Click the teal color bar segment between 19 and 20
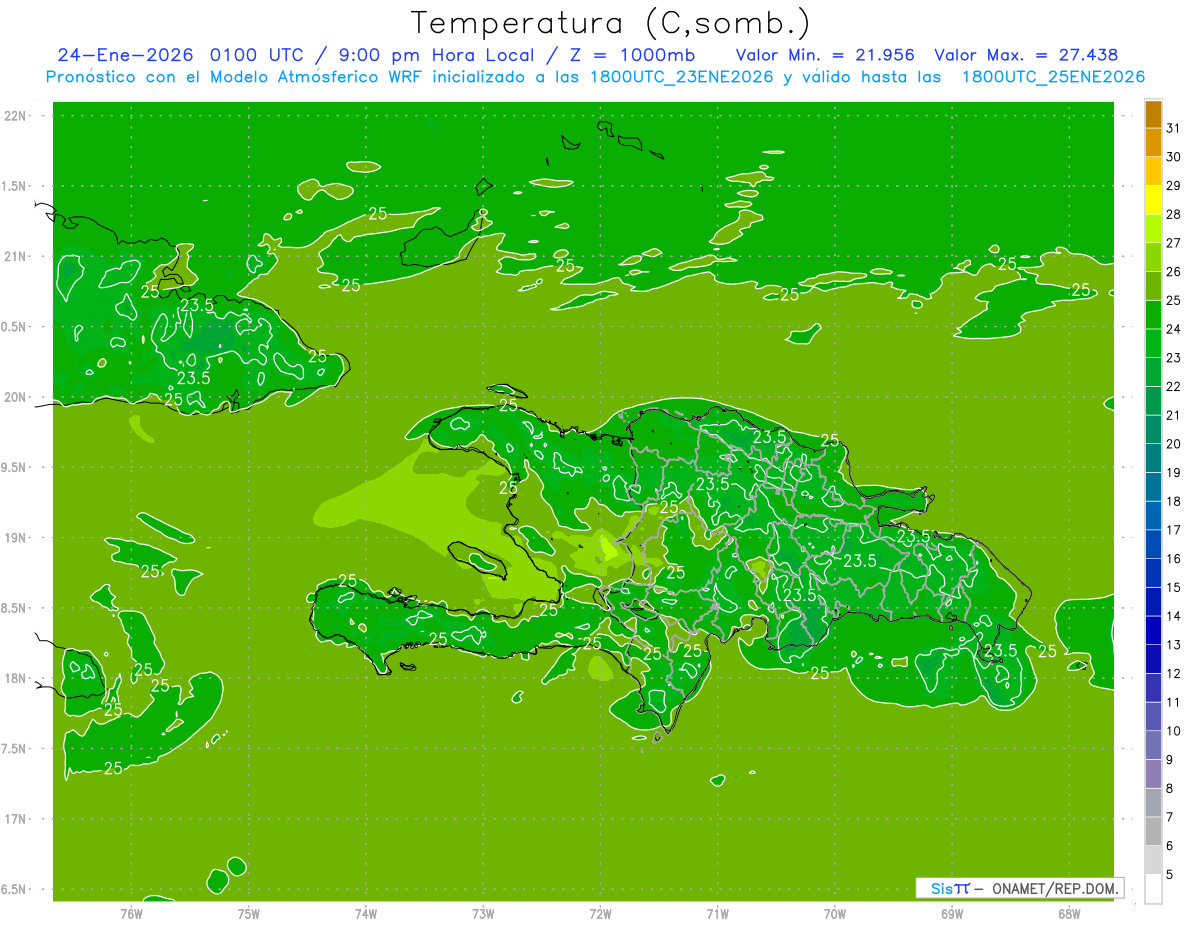 point(1153,458)
